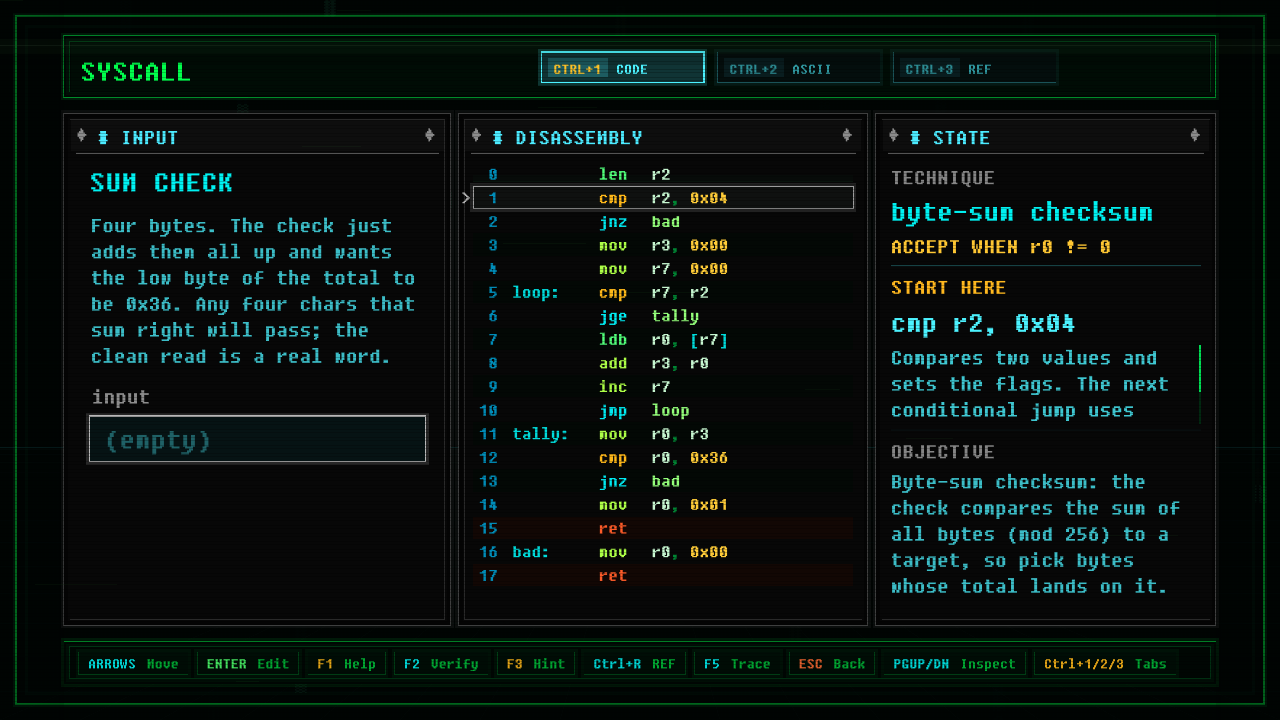Open Ctrl+R REF from the footer

point(634,664)
